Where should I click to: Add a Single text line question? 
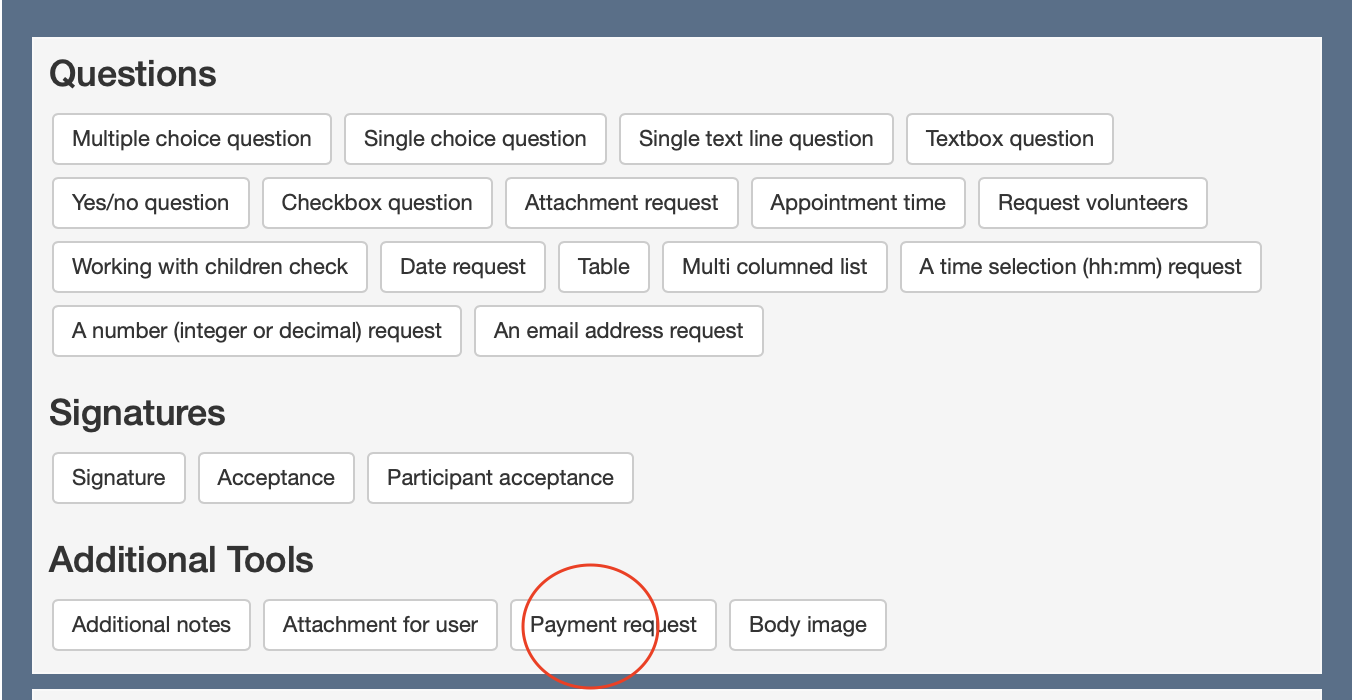coord(756,139)
